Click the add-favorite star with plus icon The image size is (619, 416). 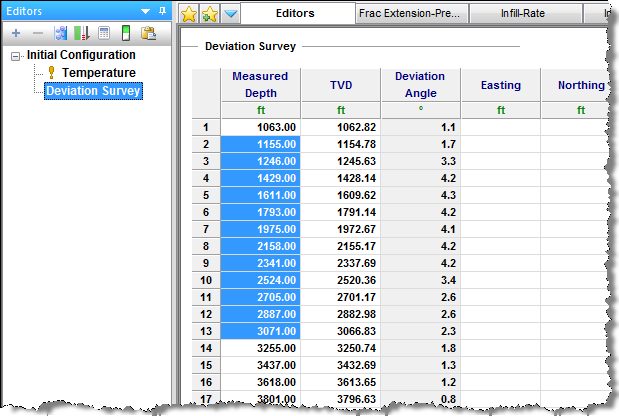(x=209, y=14)
